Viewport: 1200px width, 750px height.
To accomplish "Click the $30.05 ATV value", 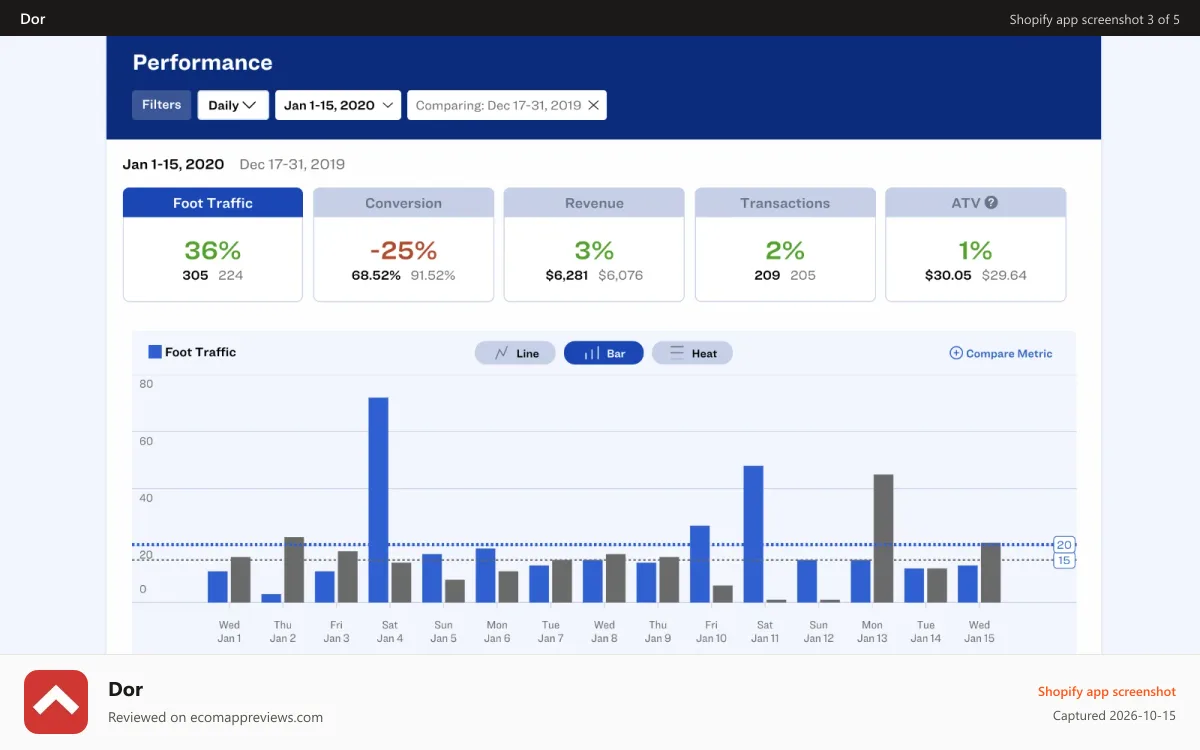I will [x=948, y=275].
